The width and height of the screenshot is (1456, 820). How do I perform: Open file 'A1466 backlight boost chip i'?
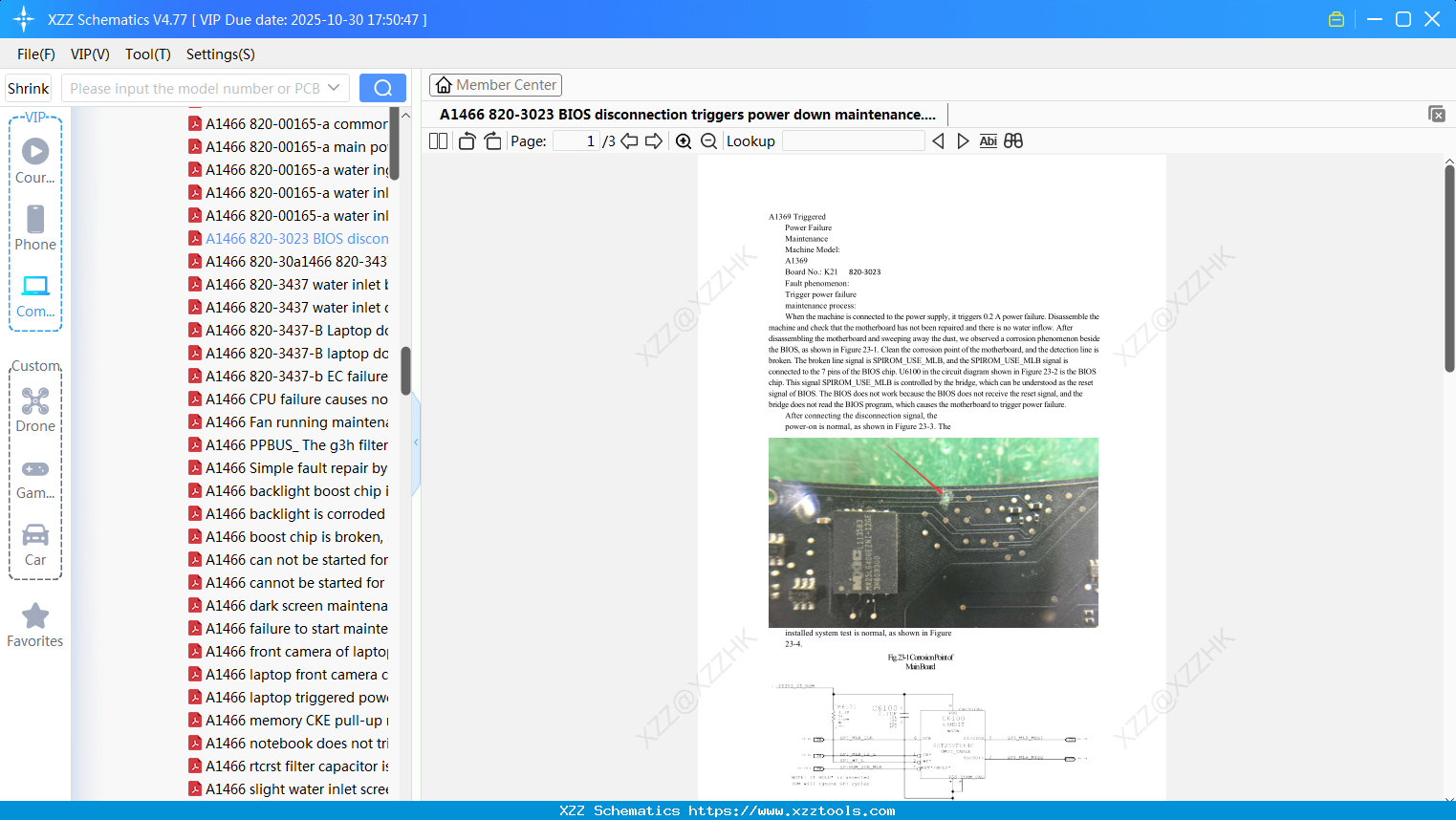pyautogui.click(x=288, y=491)
